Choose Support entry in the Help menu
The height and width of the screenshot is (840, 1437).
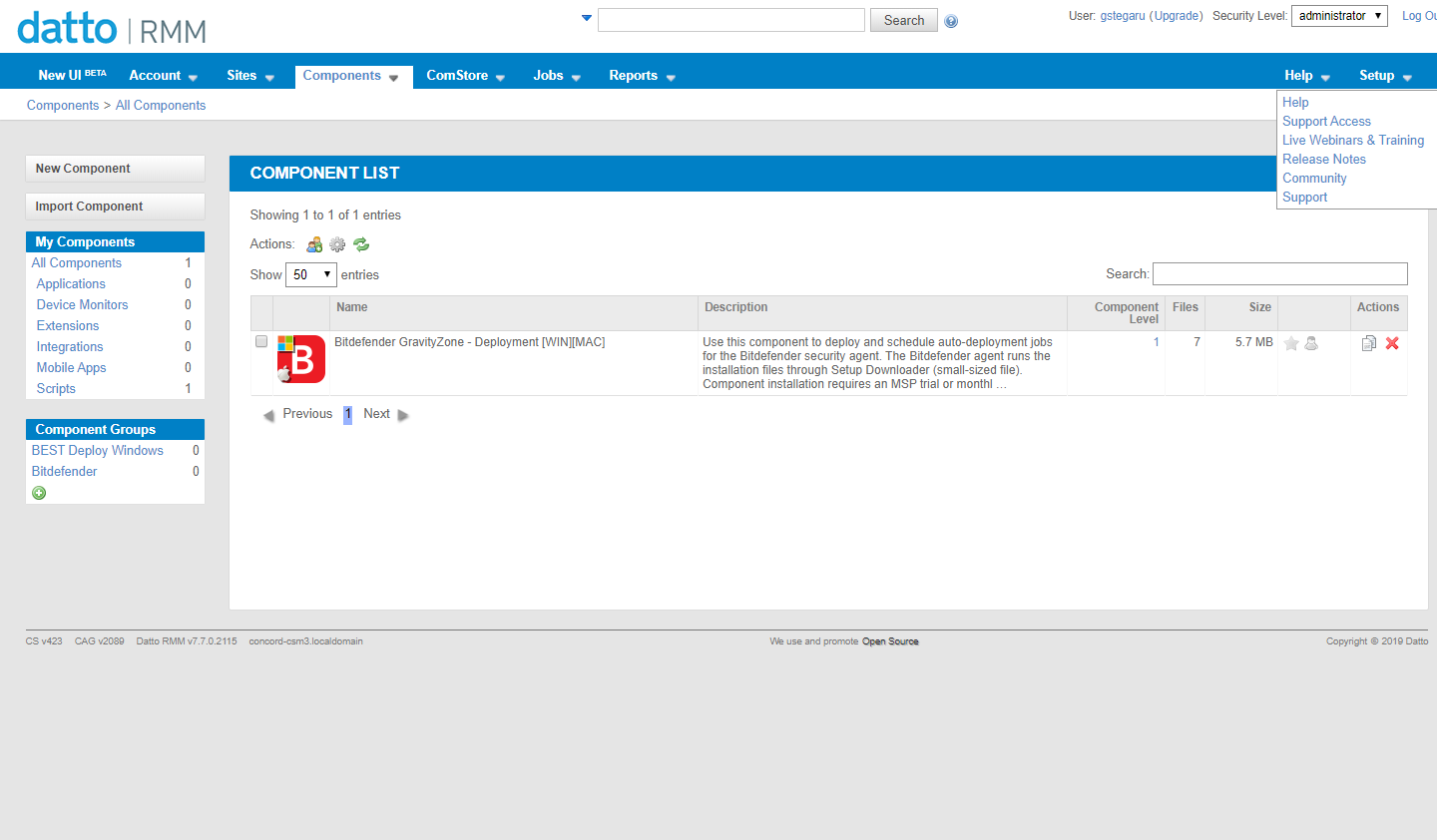click(1304, 198)
